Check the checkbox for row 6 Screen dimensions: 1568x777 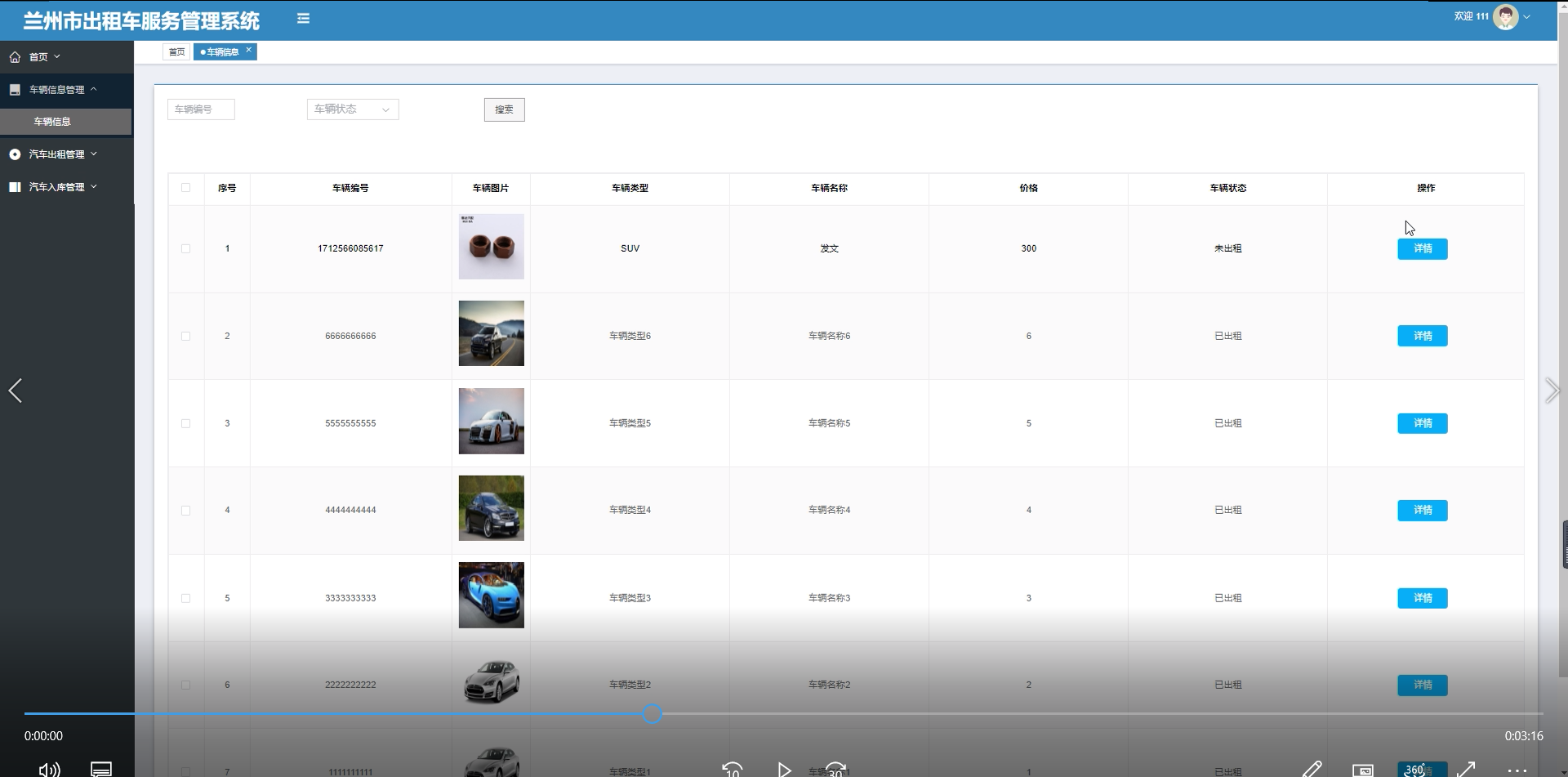[x=185, y=685]
